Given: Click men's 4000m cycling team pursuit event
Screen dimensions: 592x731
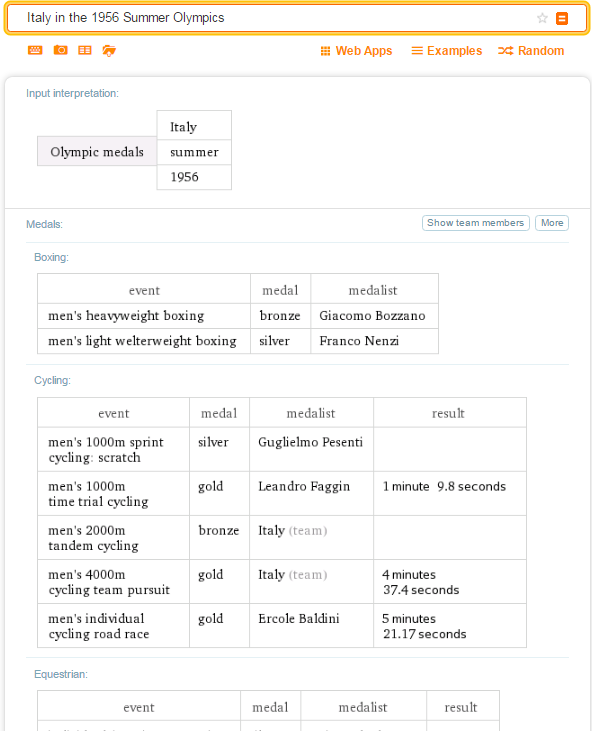Looking at the screenshot, I should [x=109, y=582].
